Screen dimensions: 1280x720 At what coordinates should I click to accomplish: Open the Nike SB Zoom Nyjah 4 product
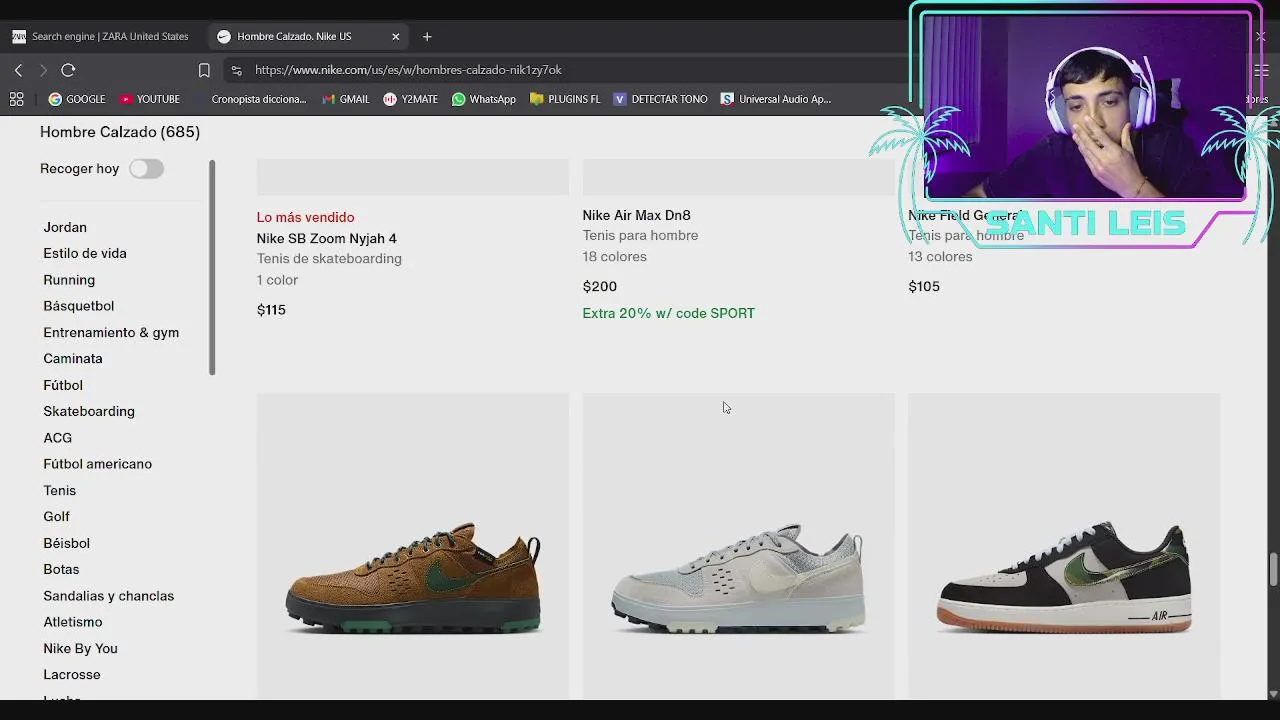pyautogui.click(x=327, y=238)
